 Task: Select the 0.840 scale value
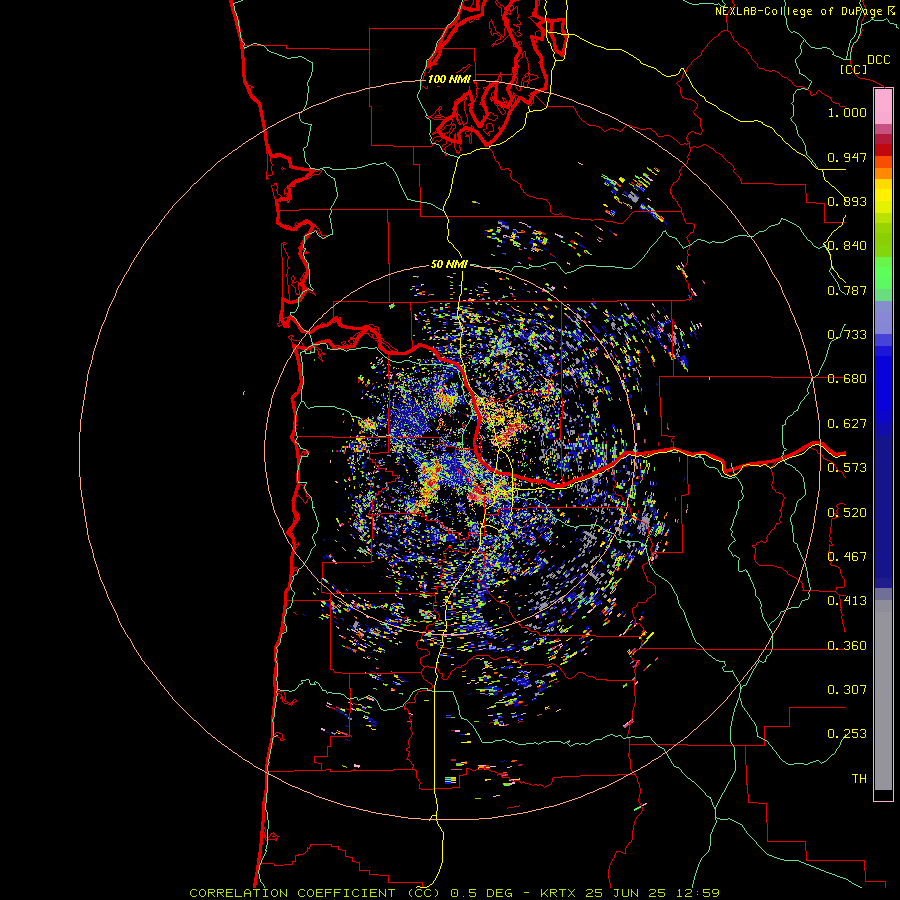coord(847,246)
